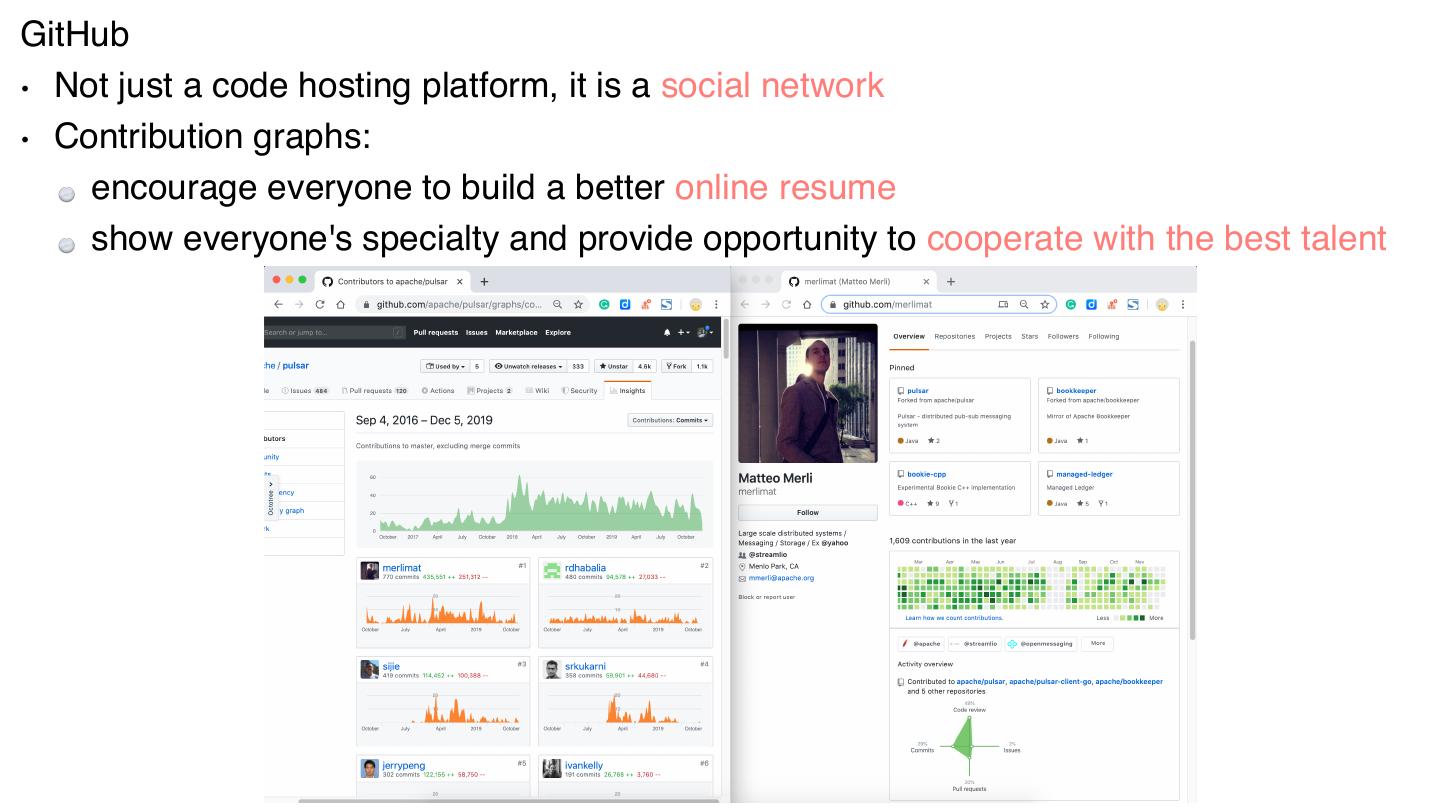Open the Pull requests 120 tab of pulsar repo
The image size is (1440, 810).
click(375, 391)
